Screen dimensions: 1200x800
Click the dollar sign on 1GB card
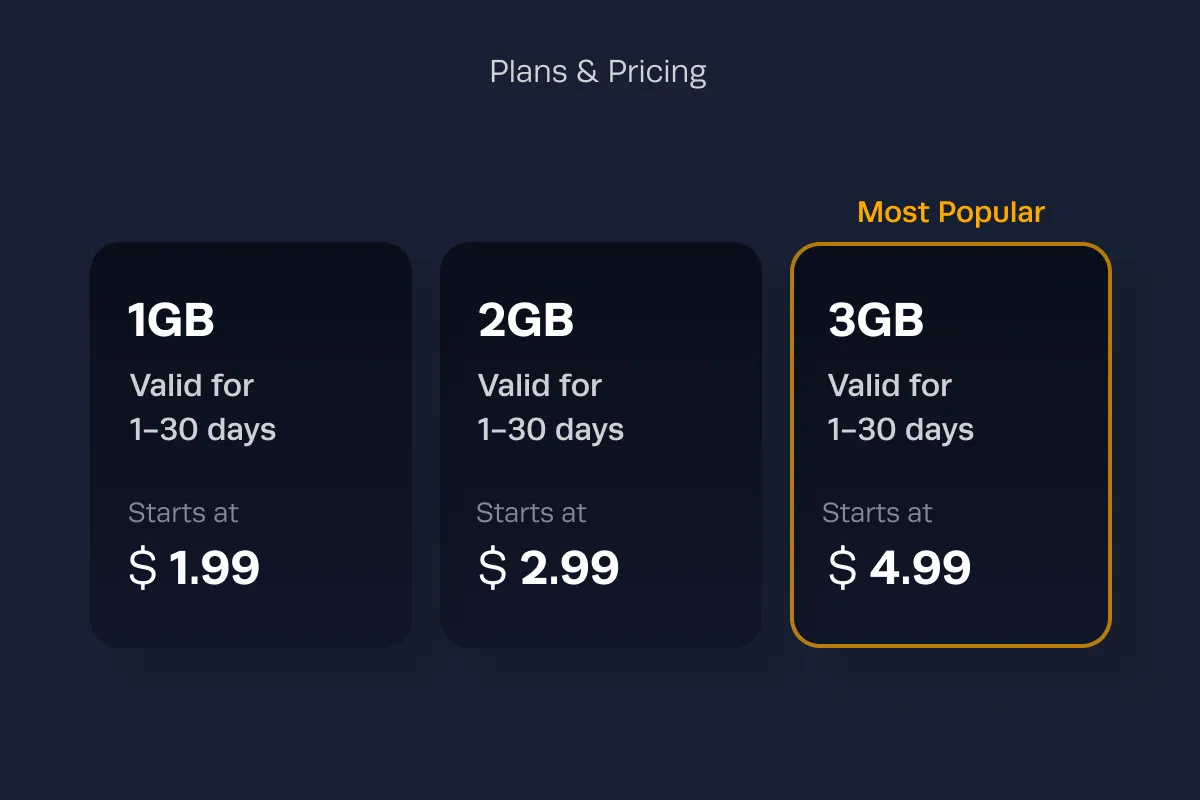click(x=143, y=568)
